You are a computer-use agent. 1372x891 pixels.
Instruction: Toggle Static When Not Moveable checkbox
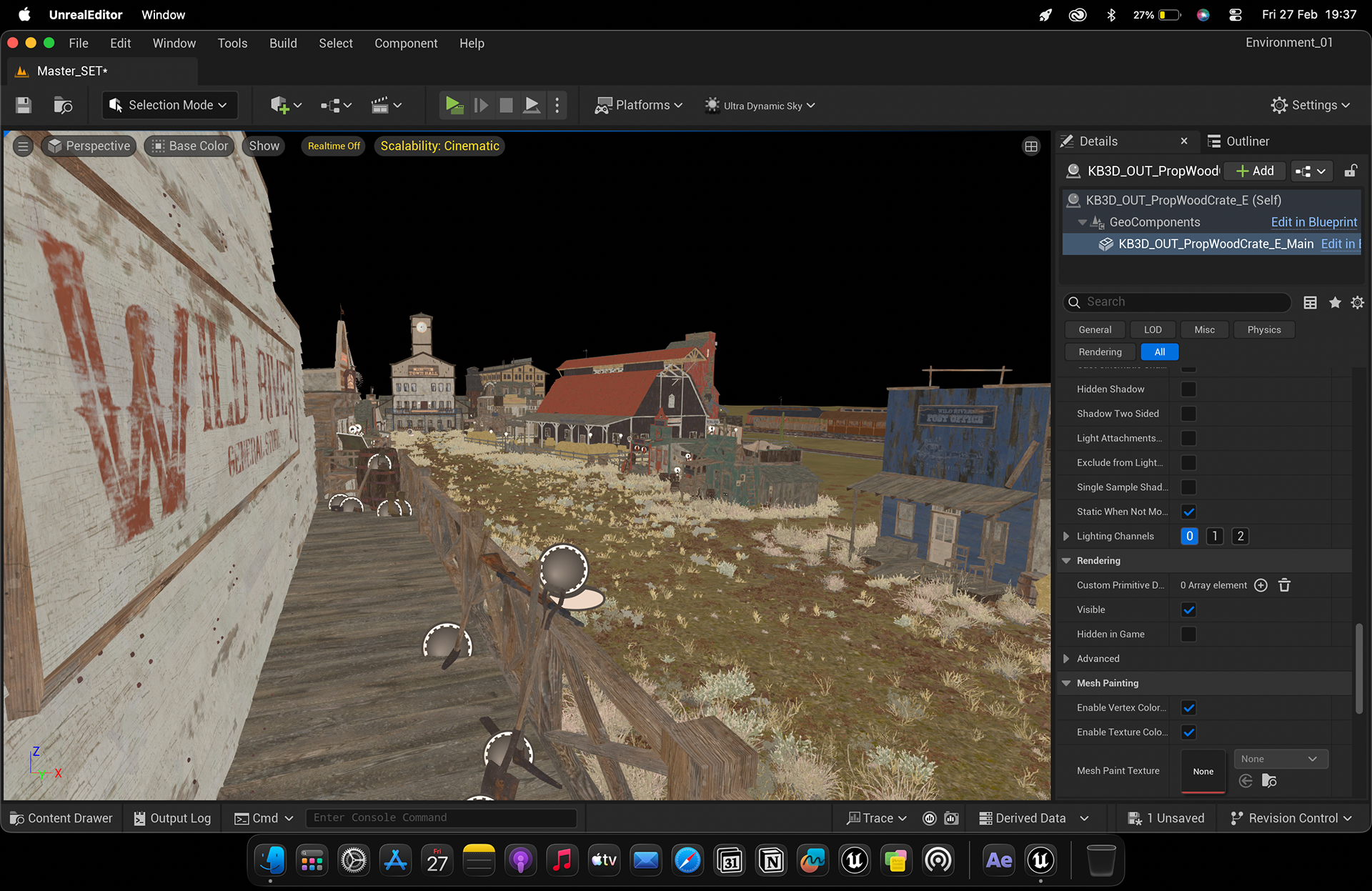point(1189,512)
